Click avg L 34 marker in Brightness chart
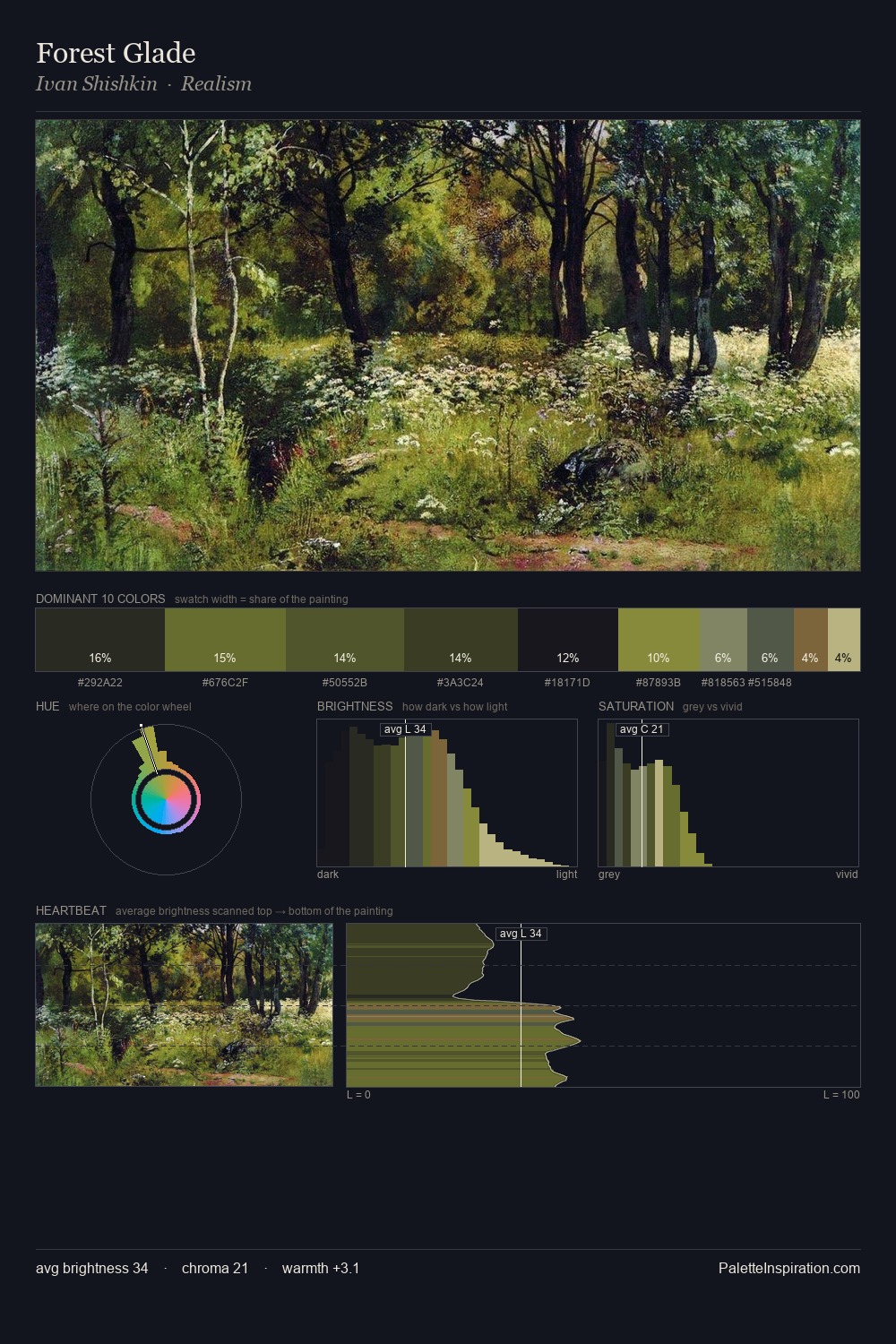 (x=405, y=729)
